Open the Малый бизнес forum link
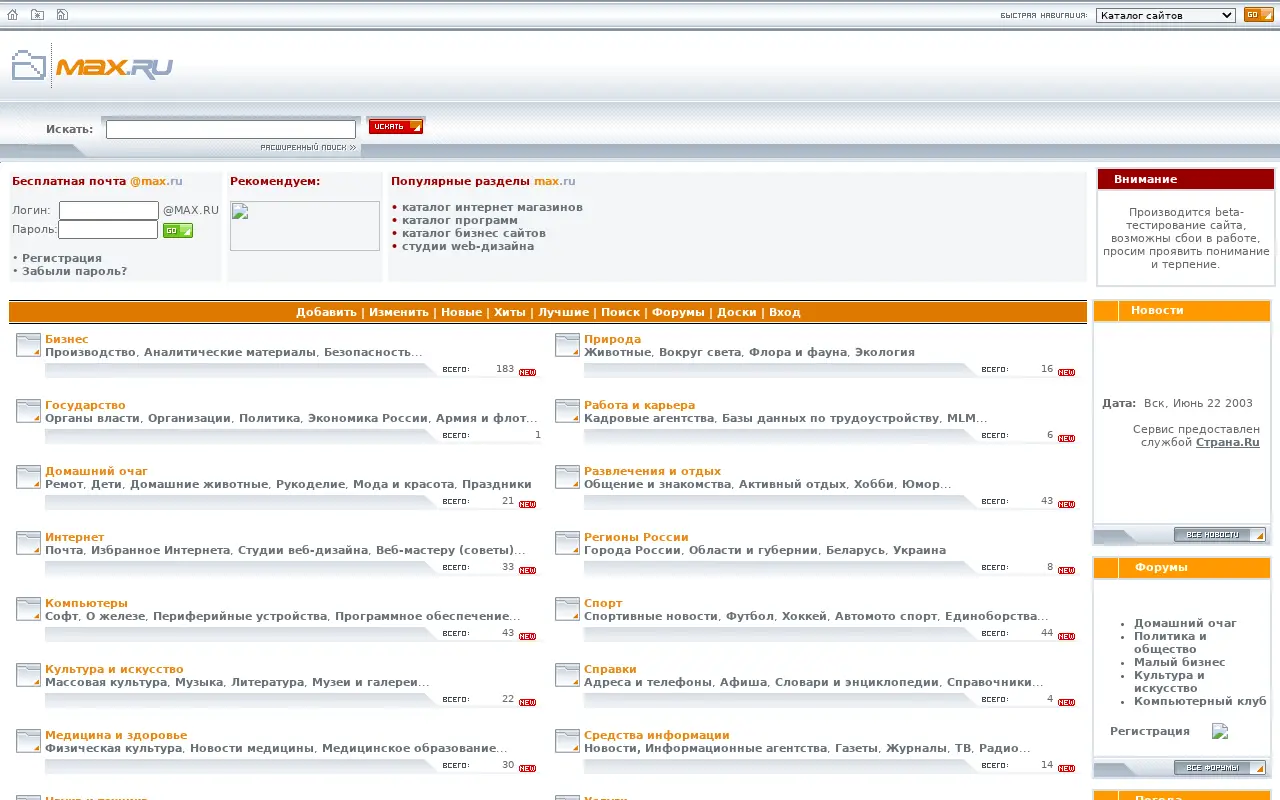1280x800 pixels. [1180, 662]
